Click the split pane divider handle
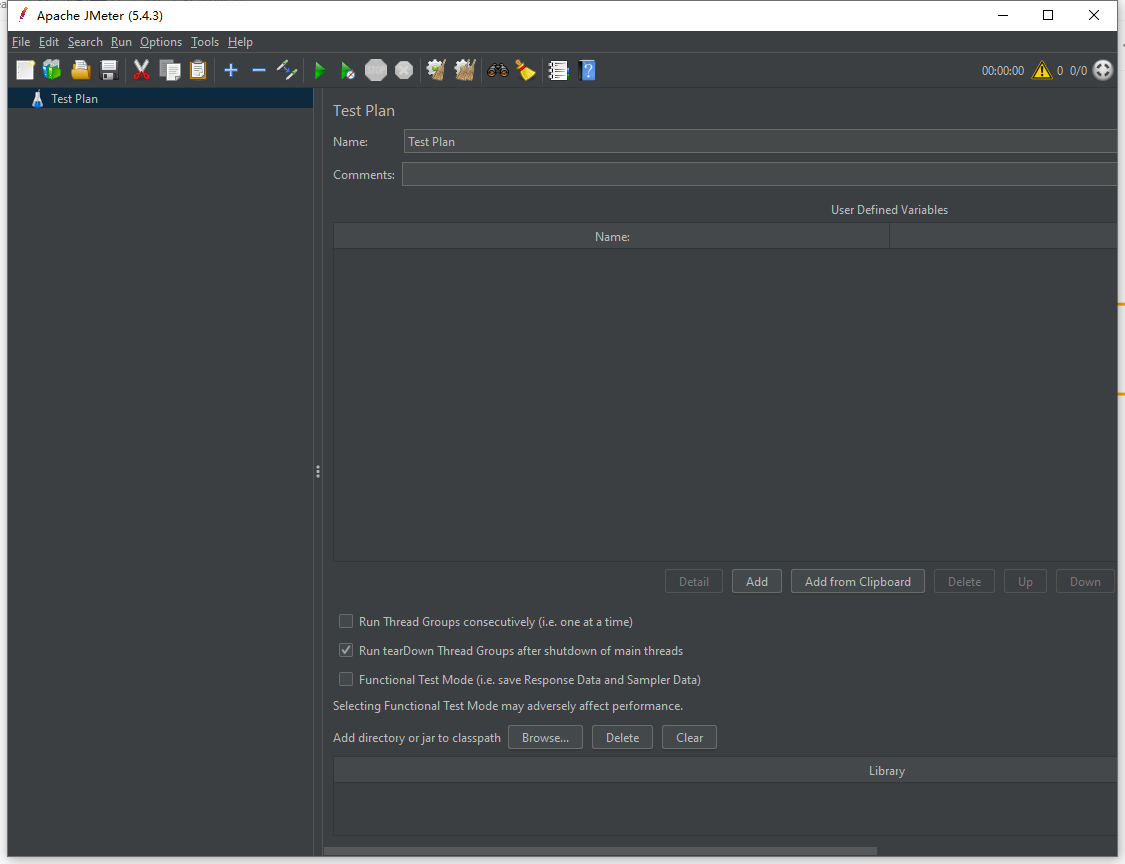1125x864 pixels. 318,471
